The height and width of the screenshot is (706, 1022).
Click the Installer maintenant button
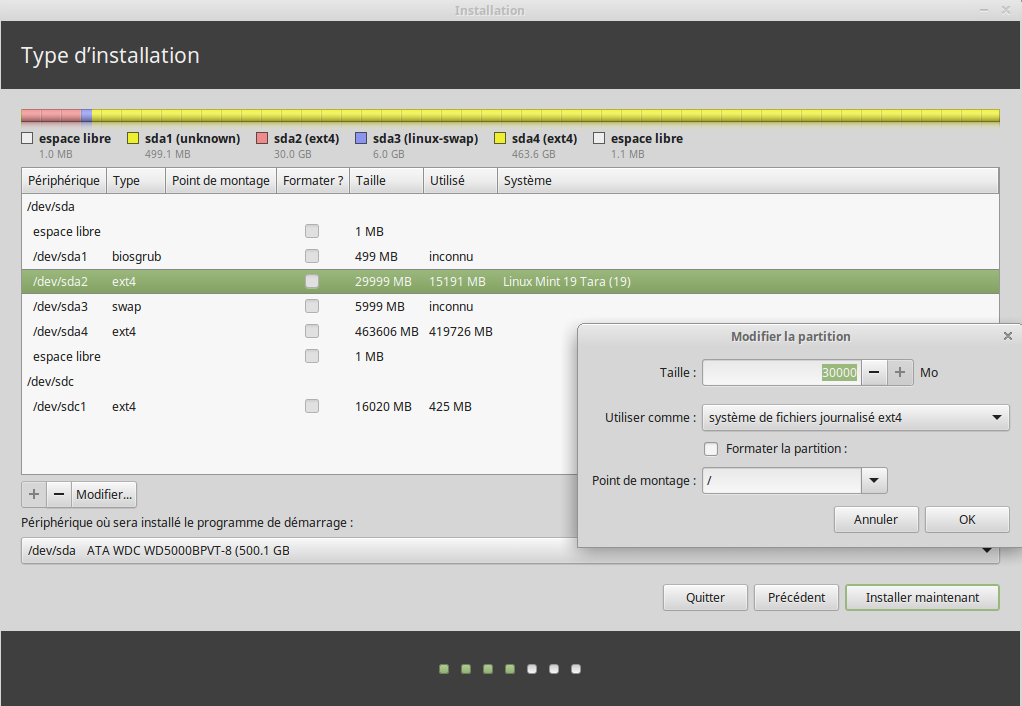coord(922,597)
